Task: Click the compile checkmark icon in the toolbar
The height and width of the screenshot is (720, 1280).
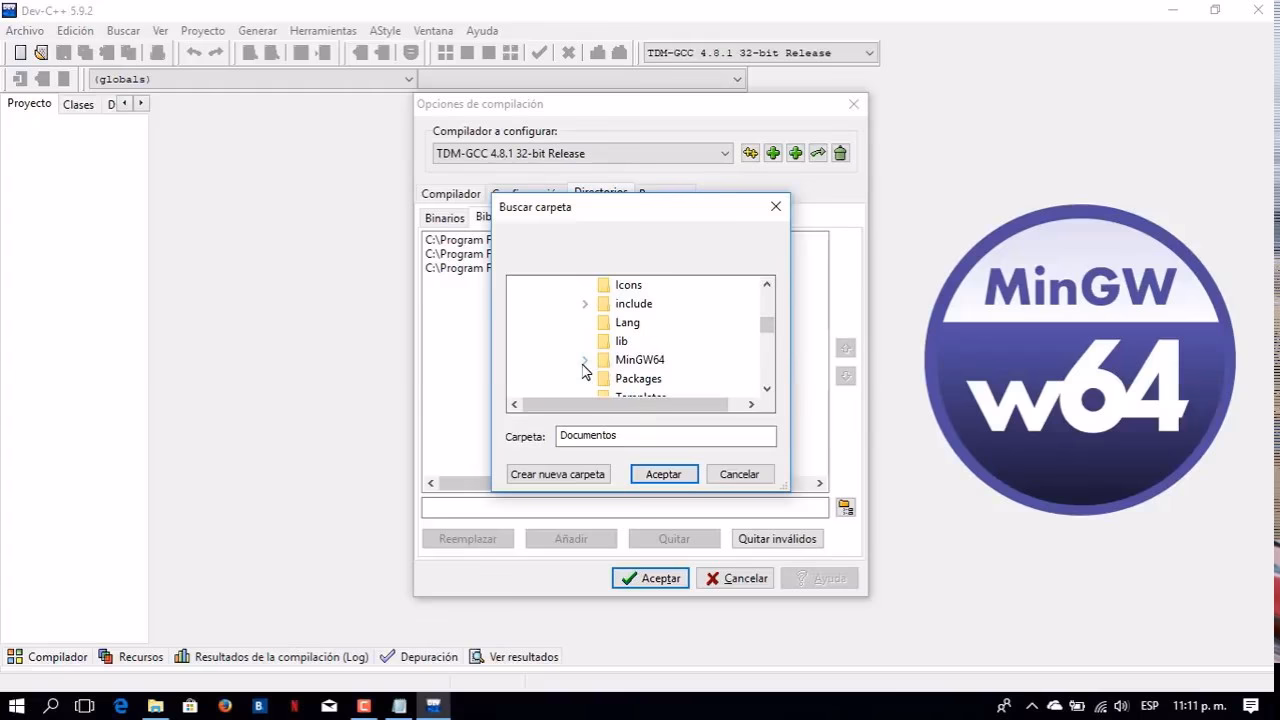Action: 539,52
